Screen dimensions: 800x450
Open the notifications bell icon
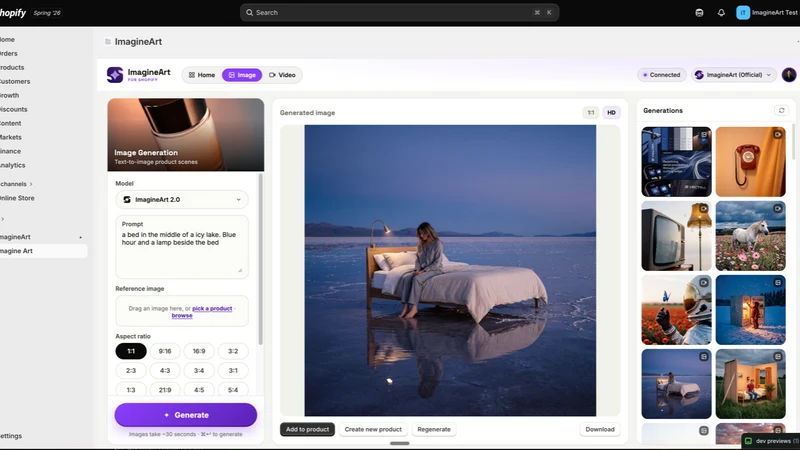pos(721,13)
